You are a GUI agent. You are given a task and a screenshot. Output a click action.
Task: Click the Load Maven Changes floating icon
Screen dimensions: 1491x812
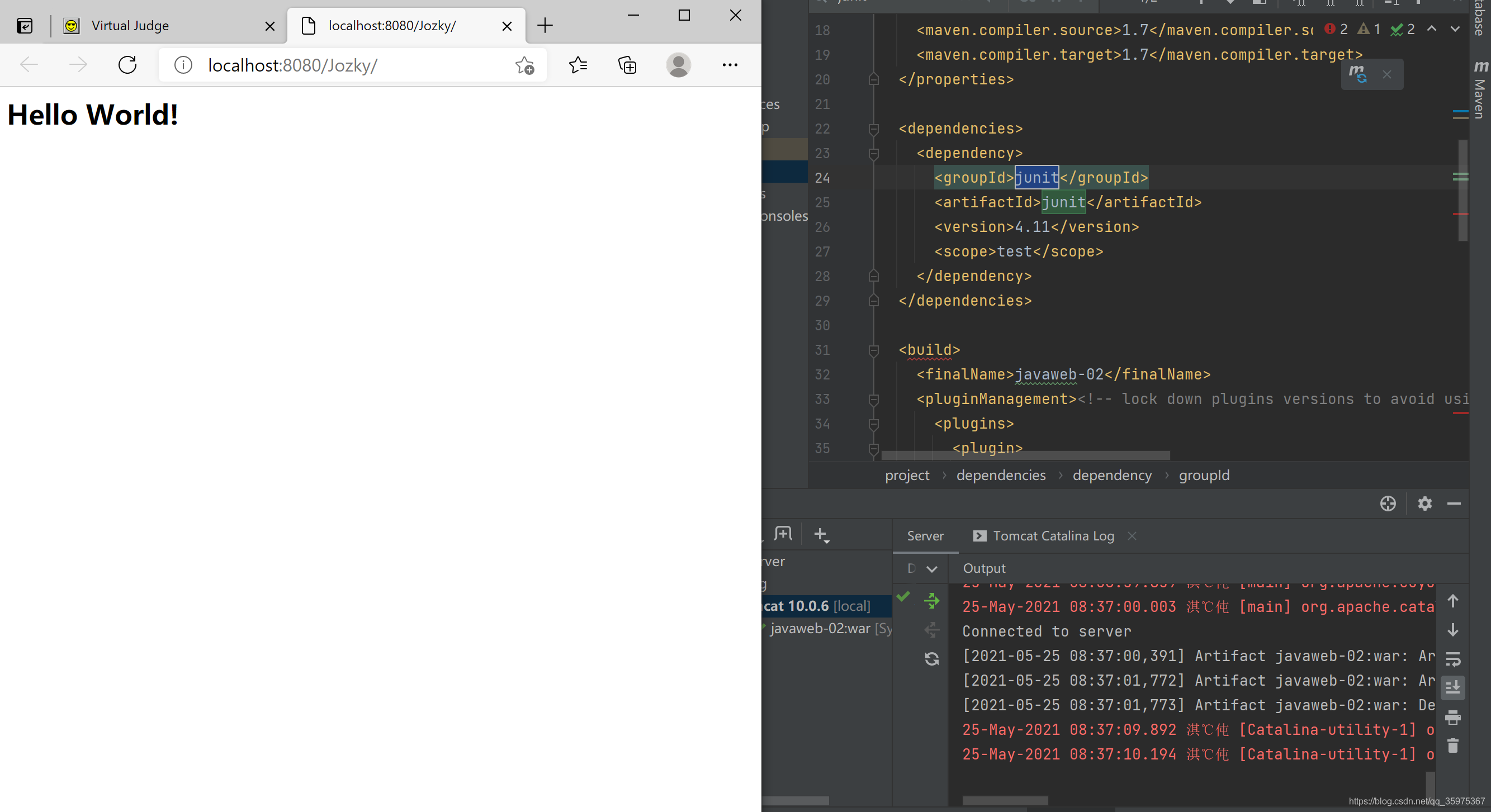point(1357,74)
